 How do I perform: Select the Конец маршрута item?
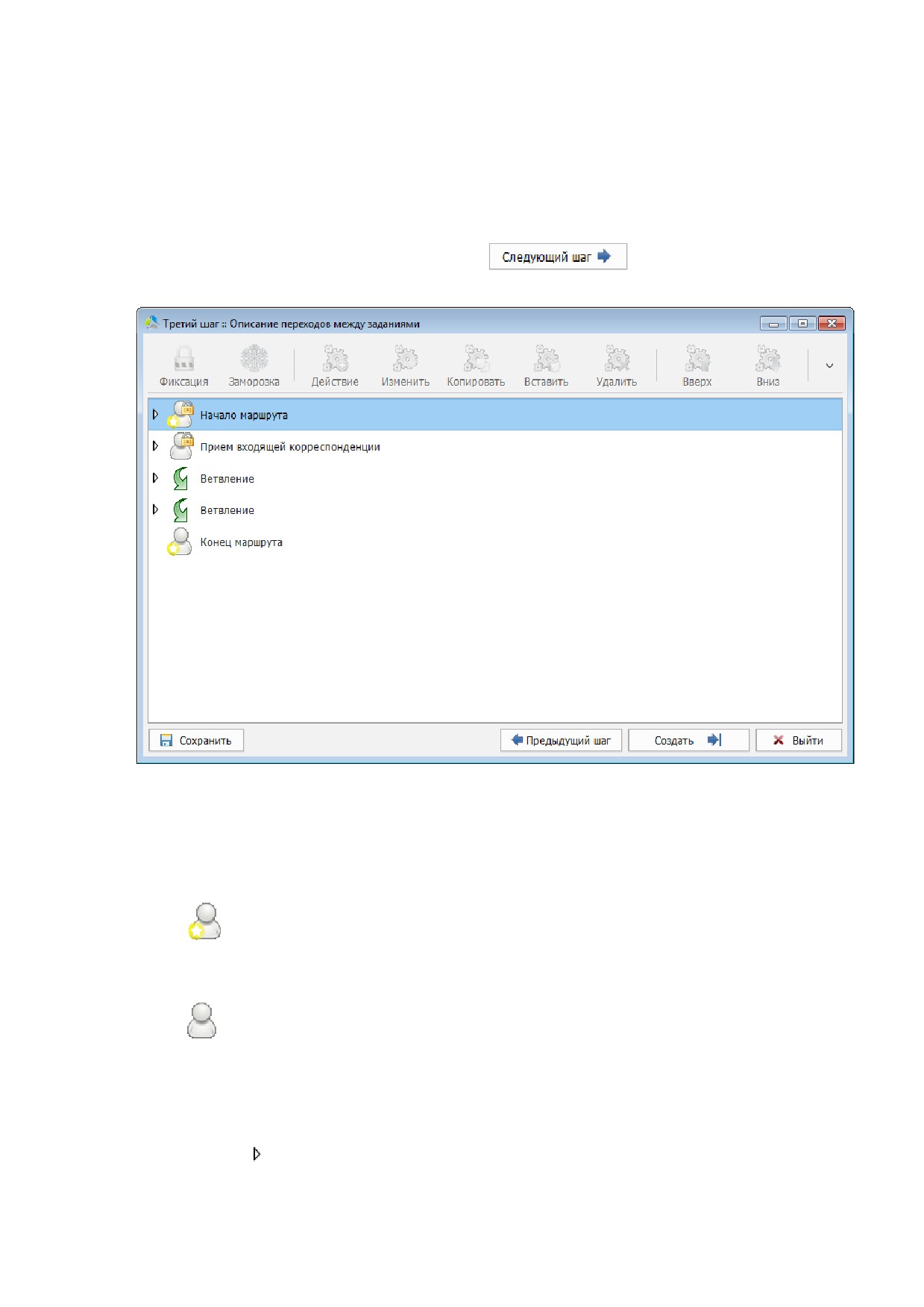tap(241, 542)
